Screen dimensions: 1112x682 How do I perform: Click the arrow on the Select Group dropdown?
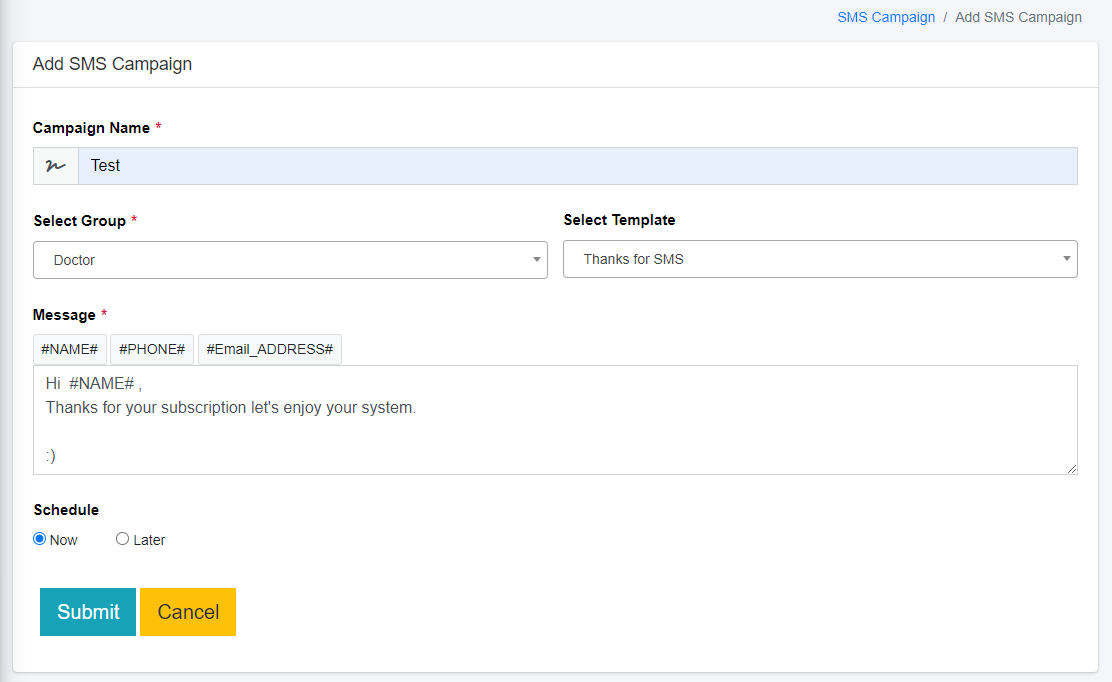pyautogui.click(x=537, y=260)
